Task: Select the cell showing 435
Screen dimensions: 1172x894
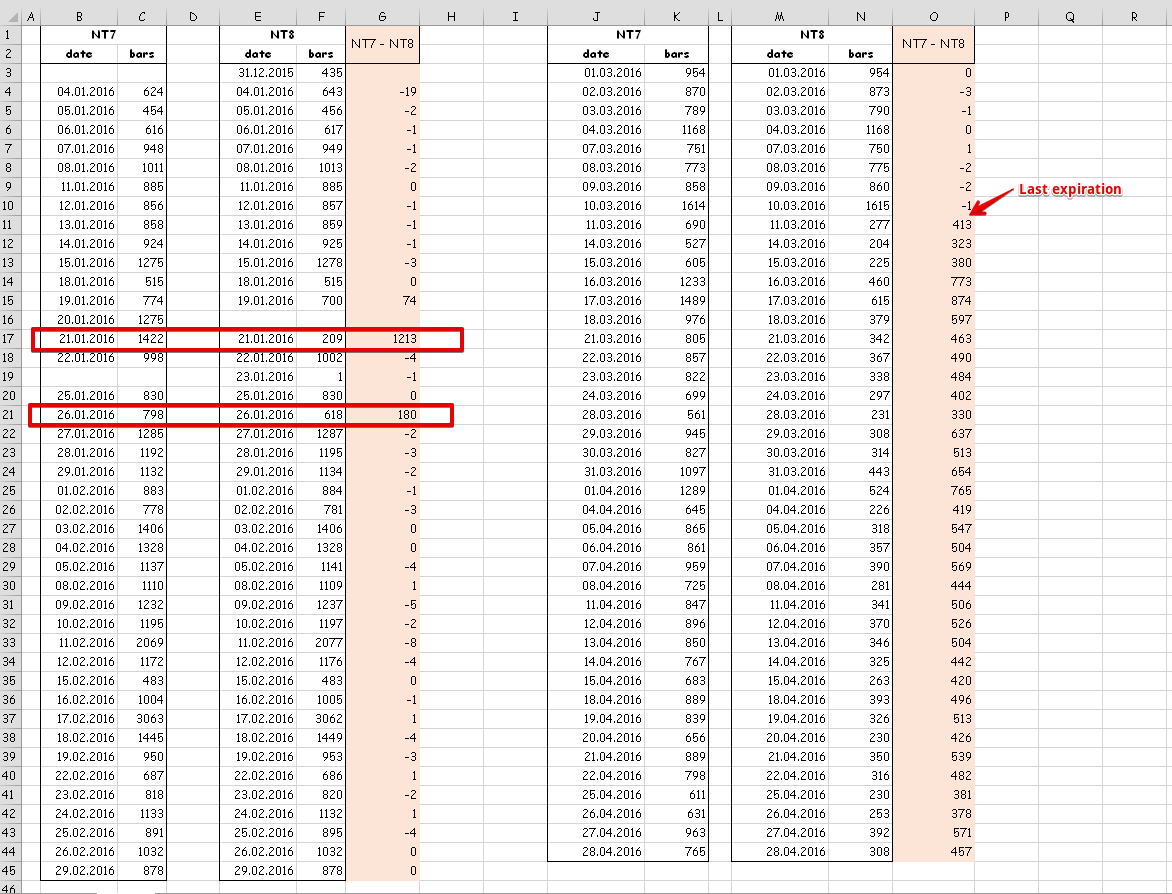Action: click(321, 73)
